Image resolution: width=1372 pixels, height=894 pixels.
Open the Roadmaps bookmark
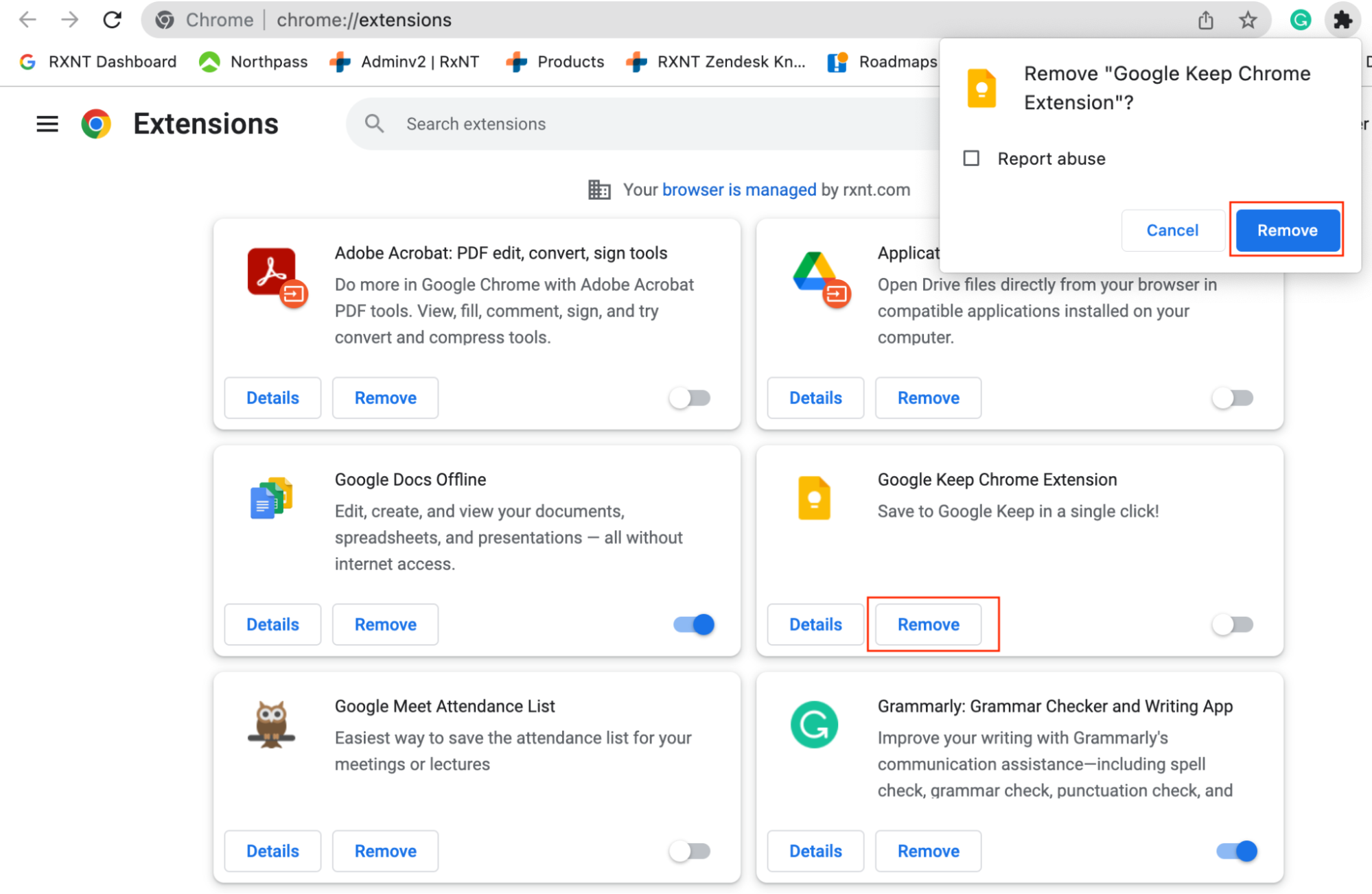click(x=882, y=62)
